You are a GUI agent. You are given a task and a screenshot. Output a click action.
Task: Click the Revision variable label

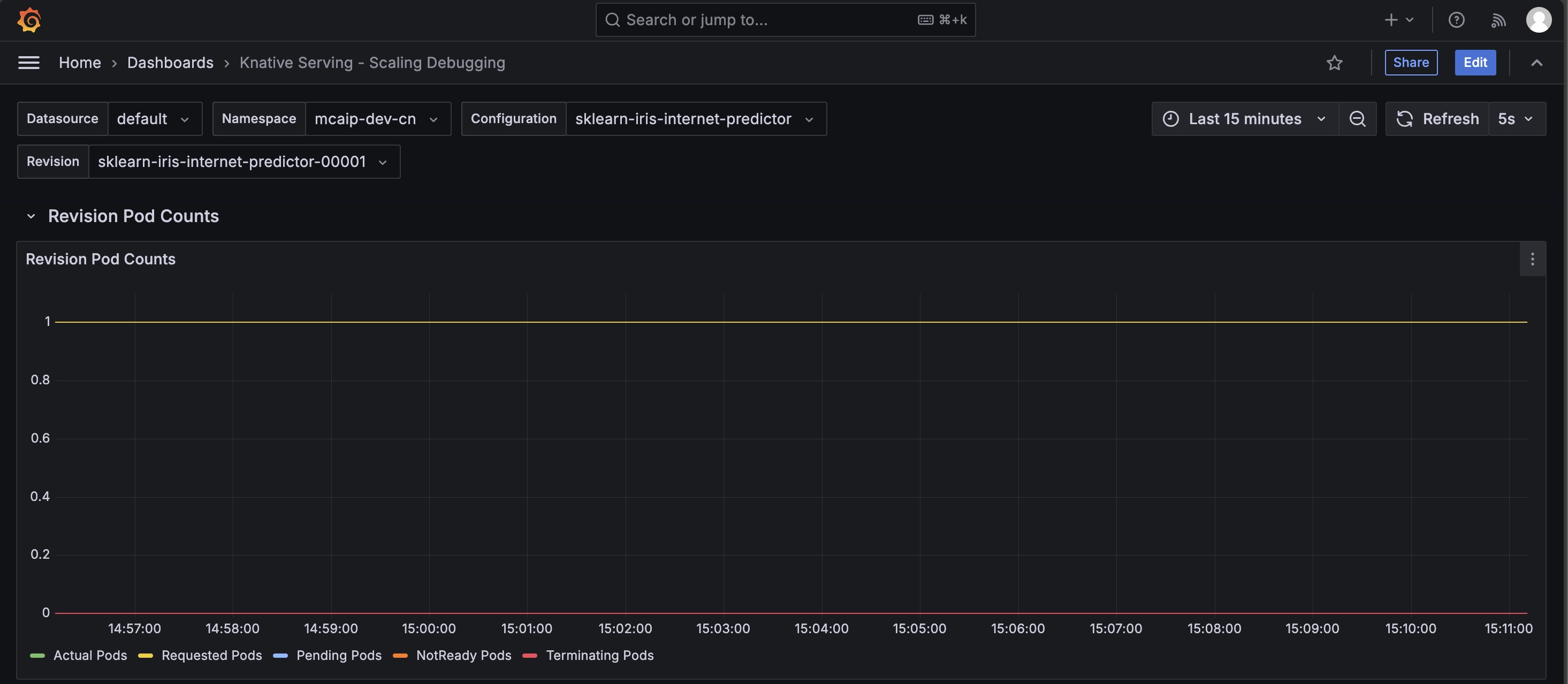pyautogui.click(x=53, y=162)
